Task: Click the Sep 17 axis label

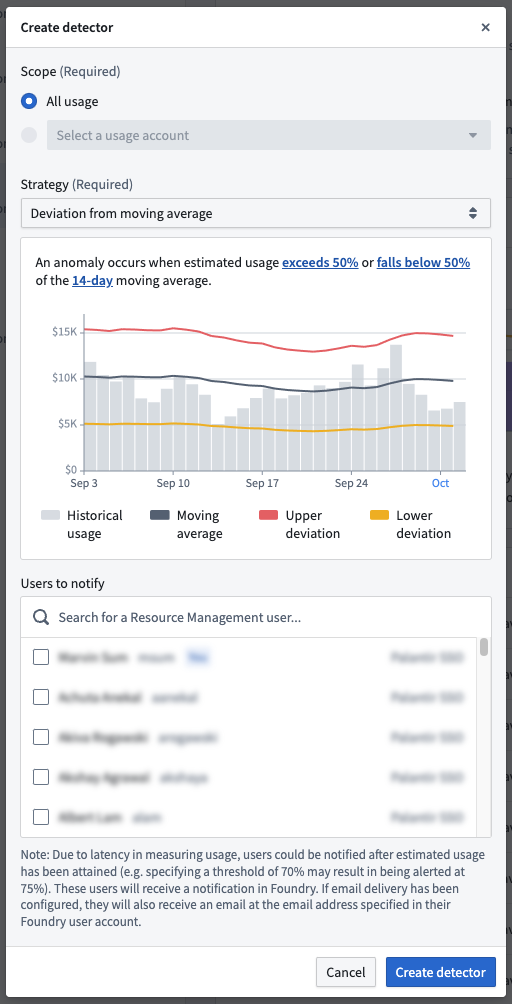Action: 262,483
